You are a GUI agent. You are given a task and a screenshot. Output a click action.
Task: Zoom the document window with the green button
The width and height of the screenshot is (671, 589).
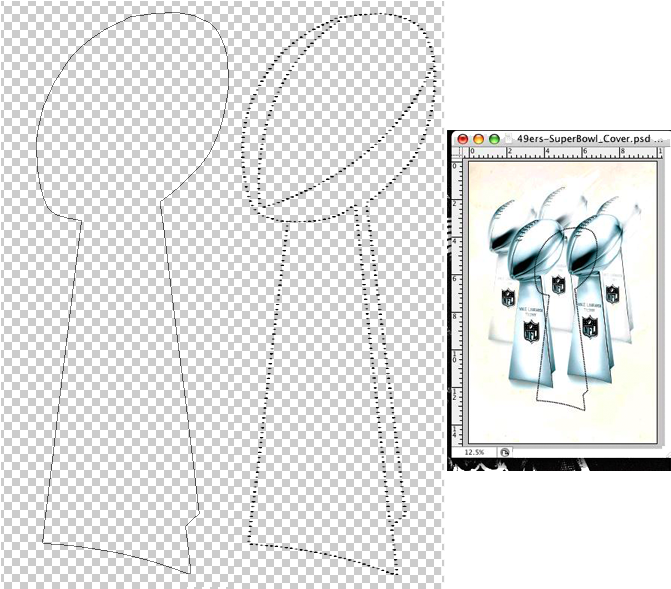pos(494,139)
